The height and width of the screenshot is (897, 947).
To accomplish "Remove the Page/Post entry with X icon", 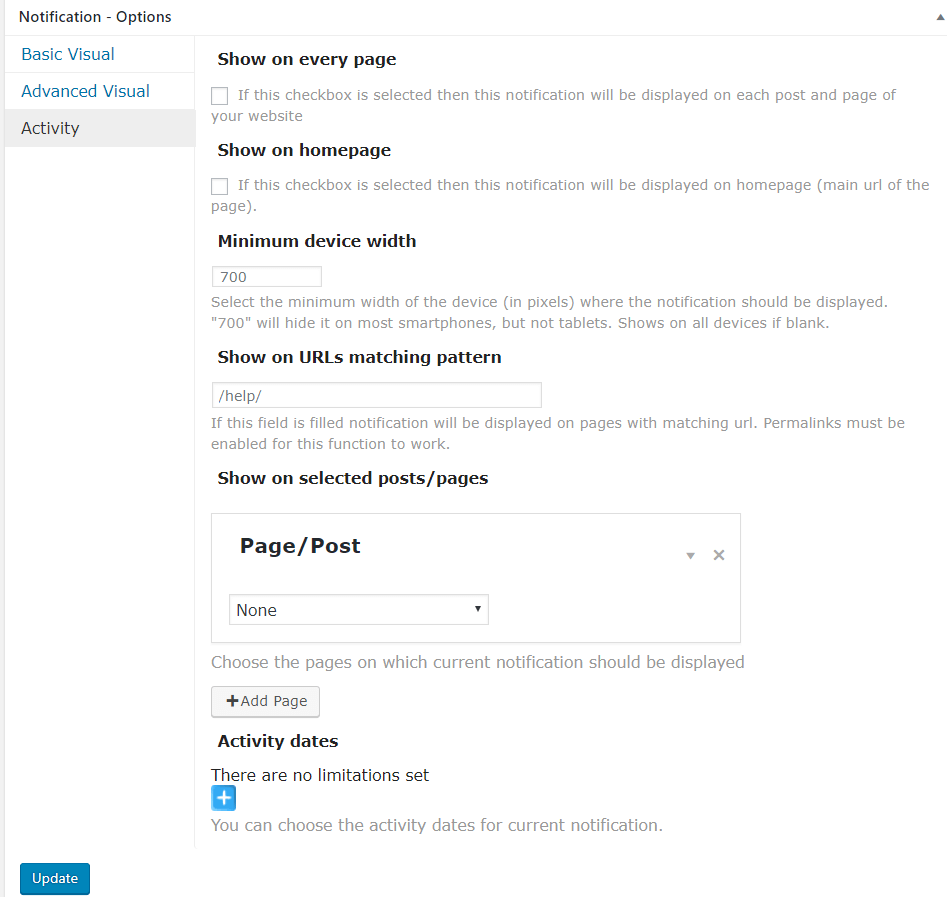I will [x=718, y=555].
